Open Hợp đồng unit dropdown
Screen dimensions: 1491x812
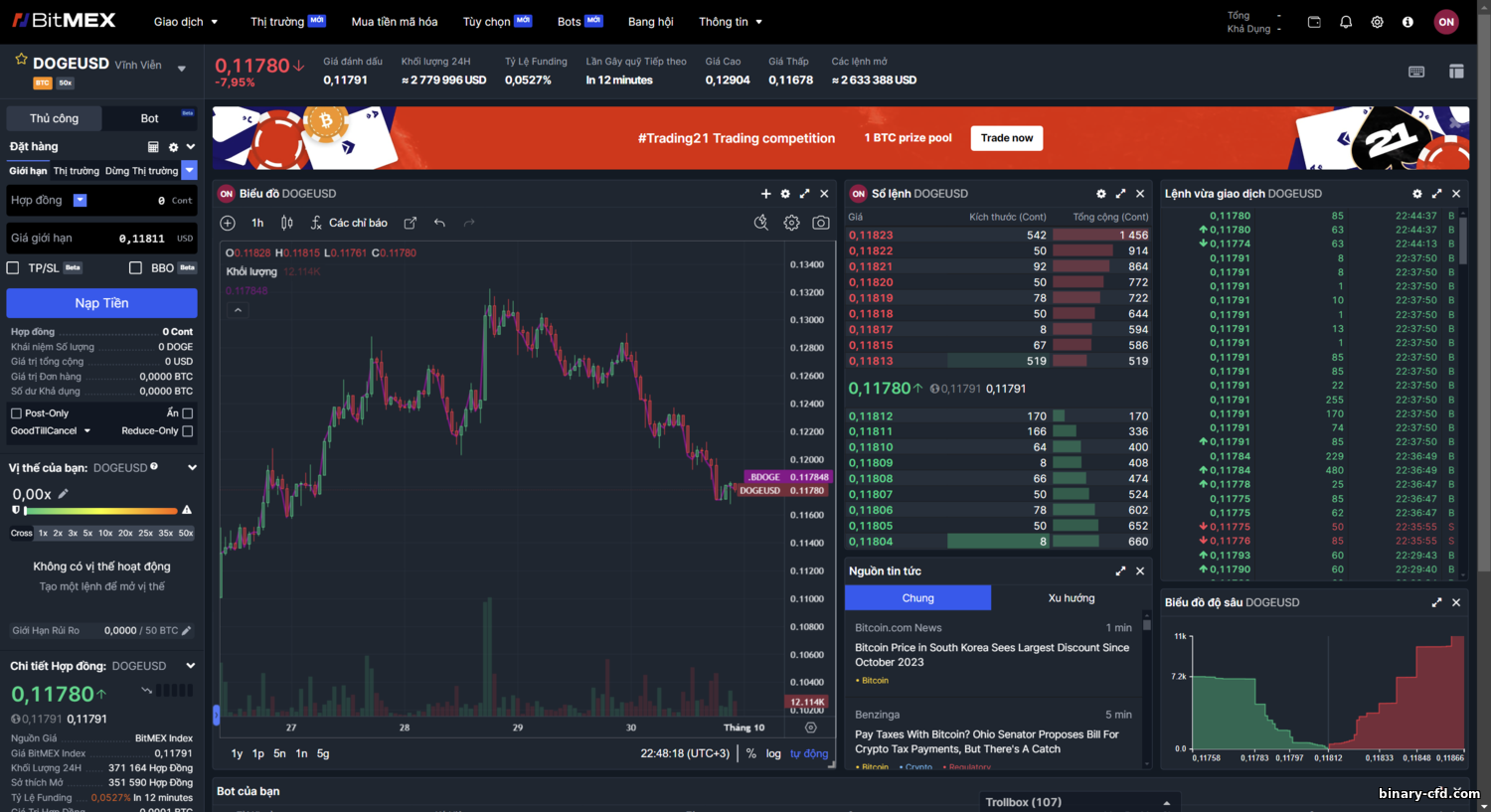(x=81, y=201)
